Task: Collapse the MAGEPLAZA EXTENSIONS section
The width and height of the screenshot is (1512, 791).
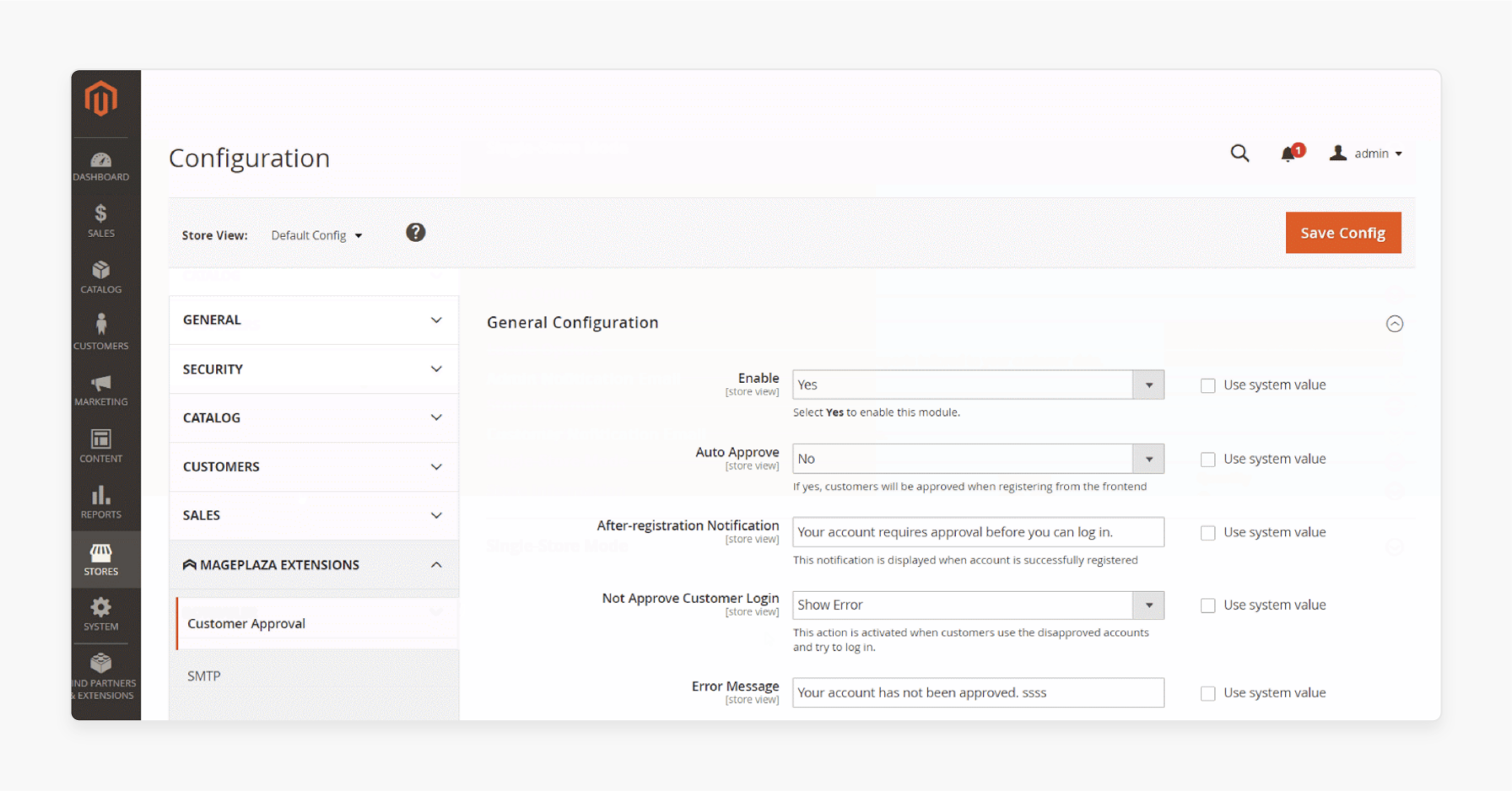Action: click(x=314, y=565)
